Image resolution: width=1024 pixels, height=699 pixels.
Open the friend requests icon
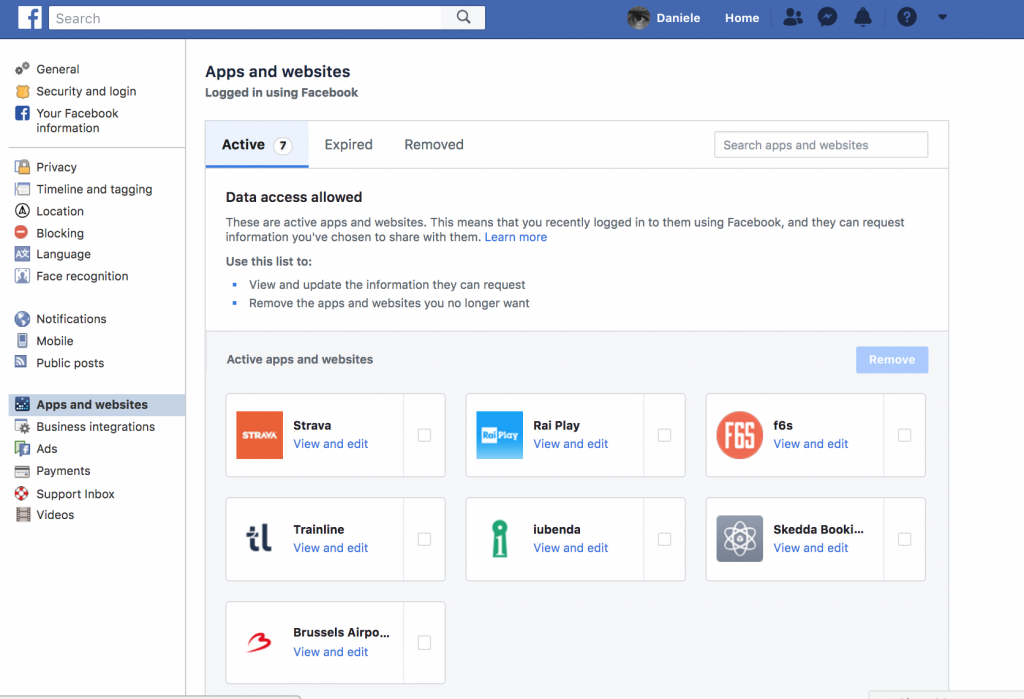(x=792, y=17)
